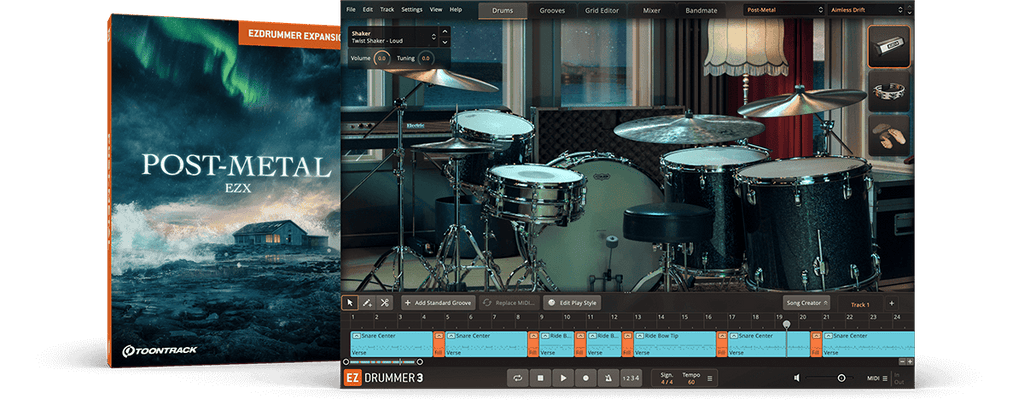
Task: Switch to the Drums tab
Action: 503,10
